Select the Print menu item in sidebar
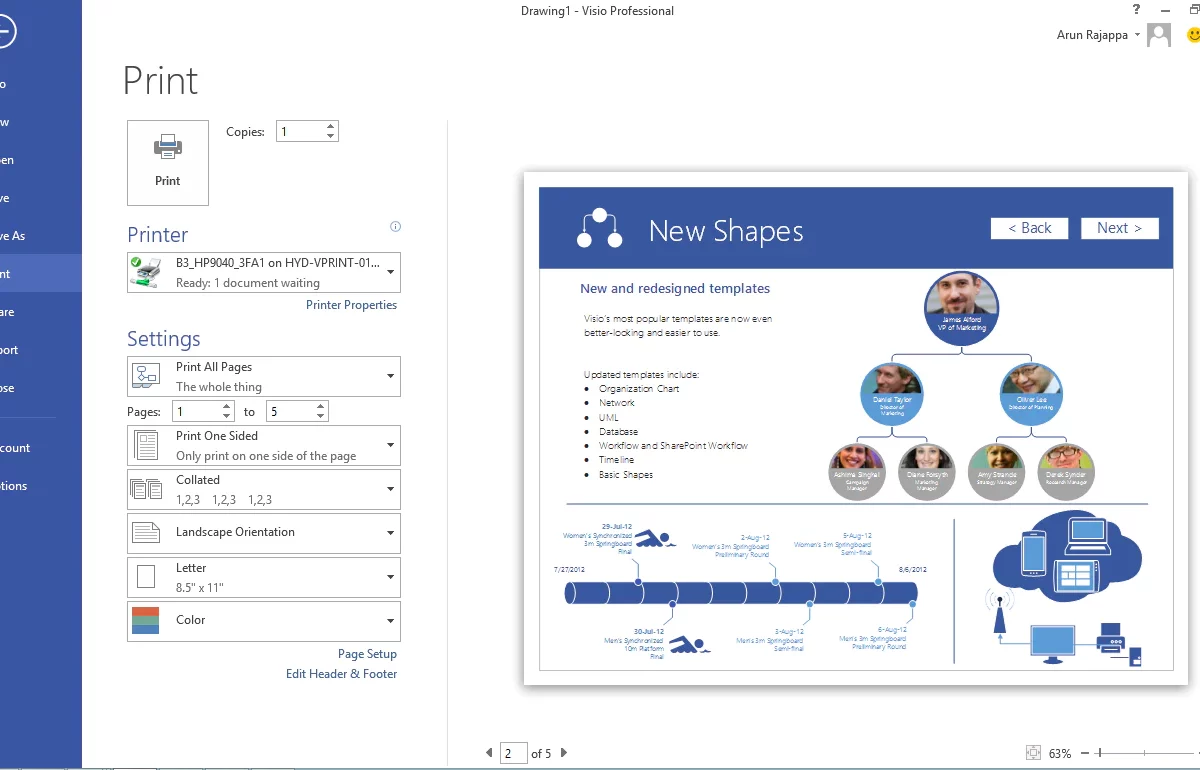The image size is (1200, 770). tap(41, 273)
